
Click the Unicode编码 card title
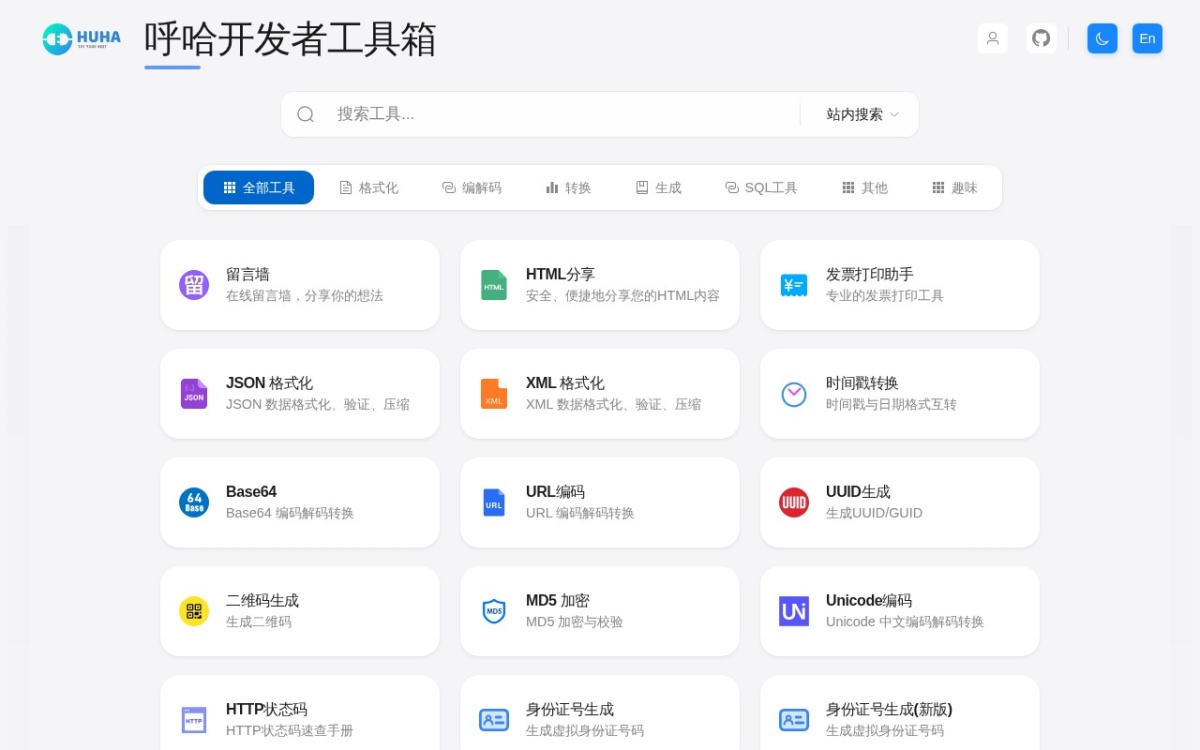point(869,601)
